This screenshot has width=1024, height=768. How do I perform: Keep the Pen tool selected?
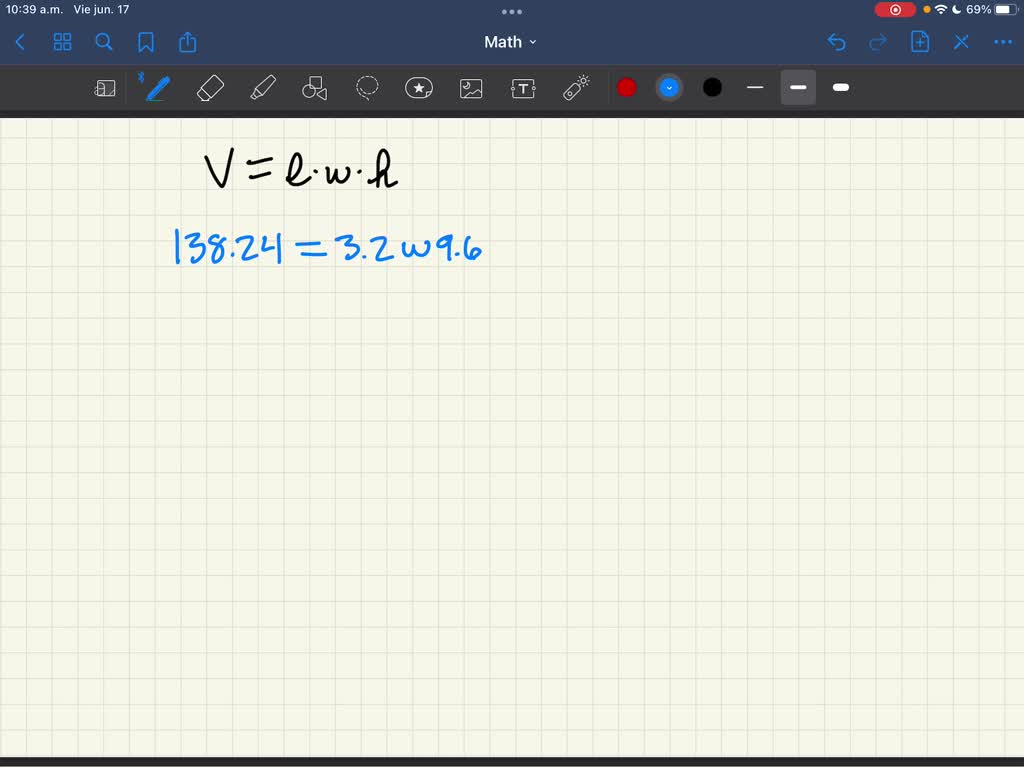coord(155,88)
